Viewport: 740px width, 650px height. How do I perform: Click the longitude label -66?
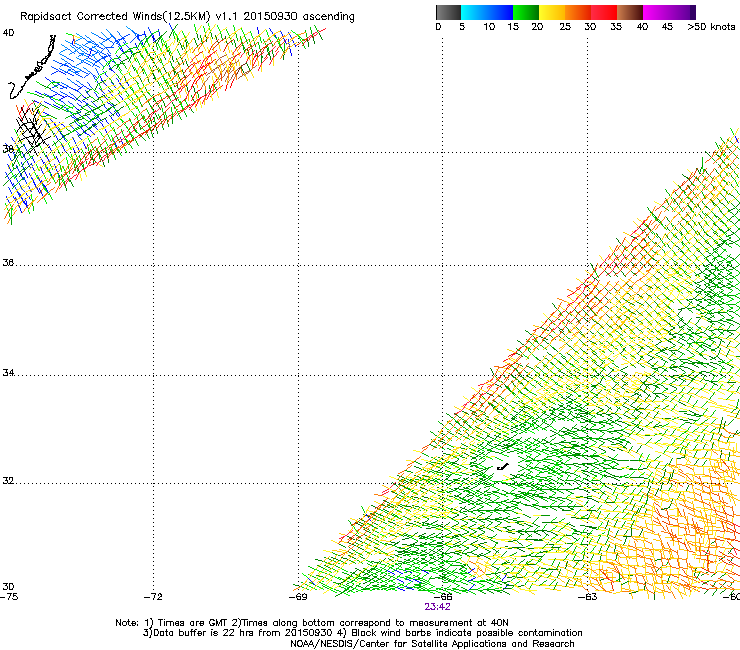point(443,596)
